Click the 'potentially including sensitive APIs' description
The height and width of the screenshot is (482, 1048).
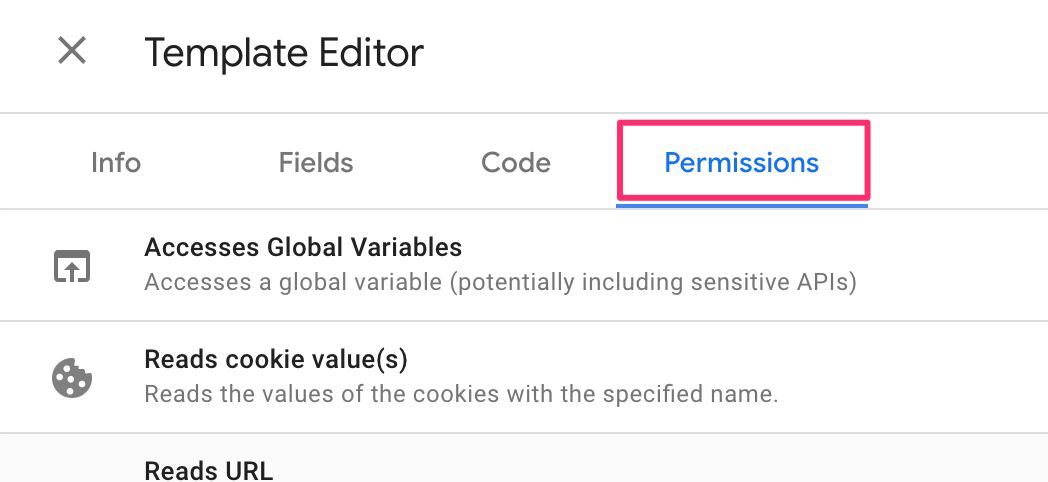(652, 282)
